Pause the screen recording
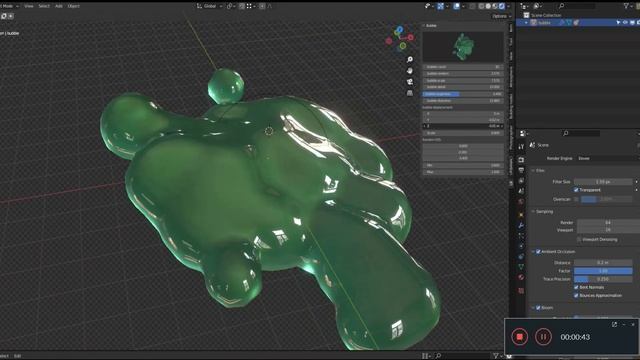Image resolution: width=640 pixels, height=360 pixels. tap(543, 337)
